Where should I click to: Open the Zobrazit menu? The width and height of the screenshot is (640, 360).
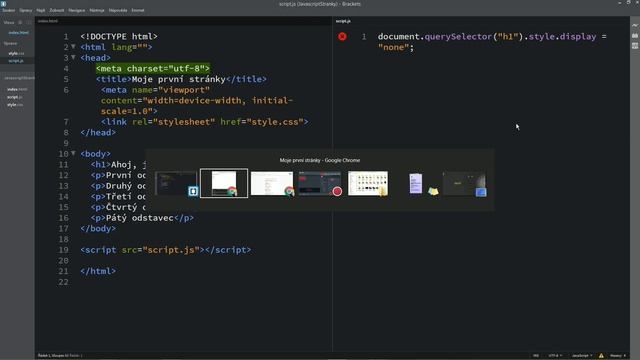click(57, 10)
